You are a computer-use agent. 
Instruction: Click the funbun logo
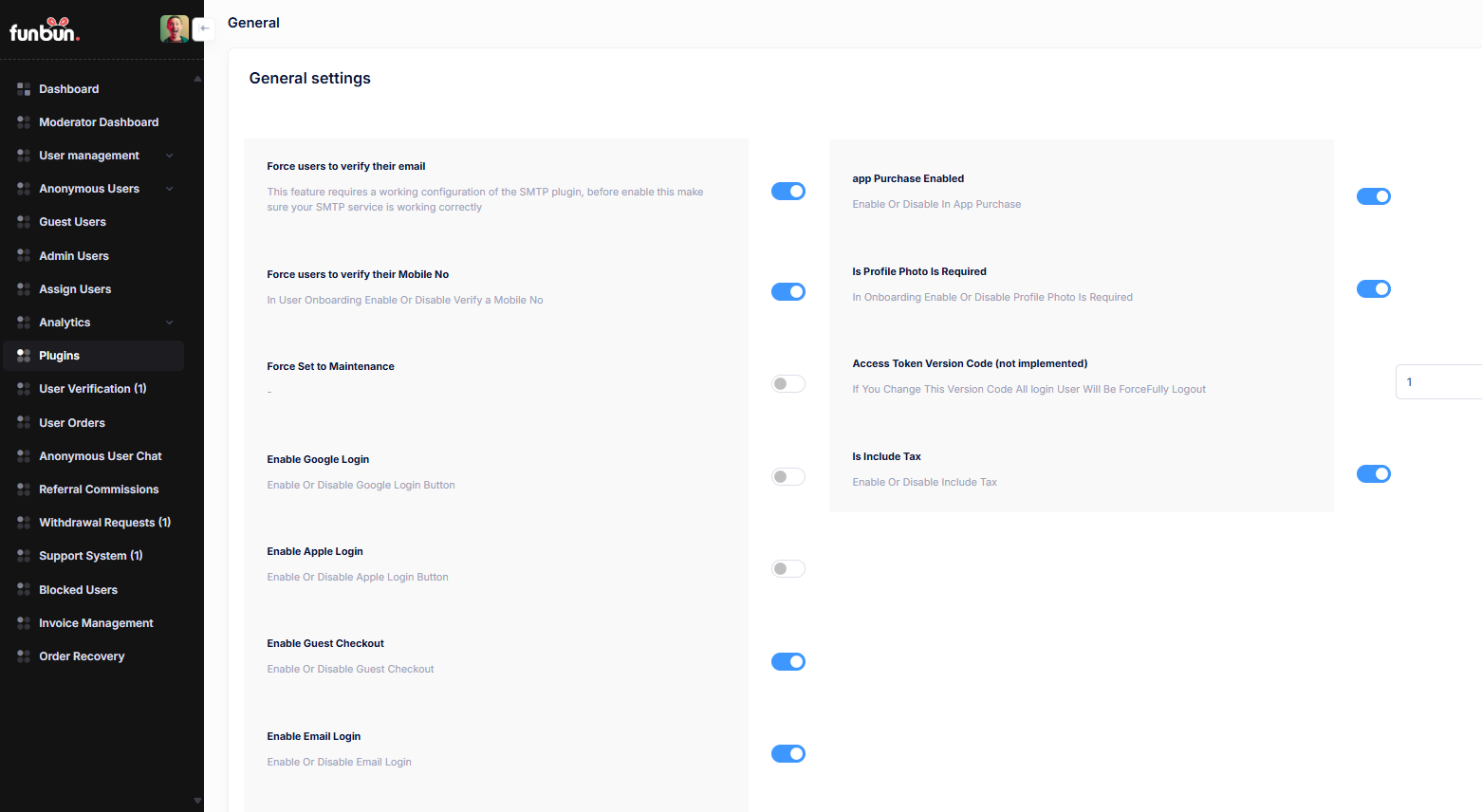(x=45, y=30)
